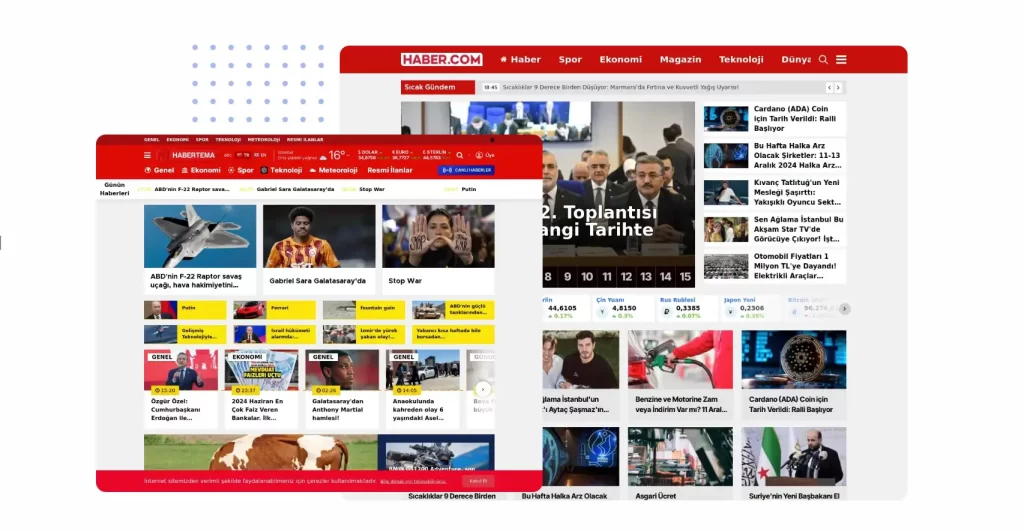Click the search icon in Habertema header
1024x531 pixels.
point(460,155)
